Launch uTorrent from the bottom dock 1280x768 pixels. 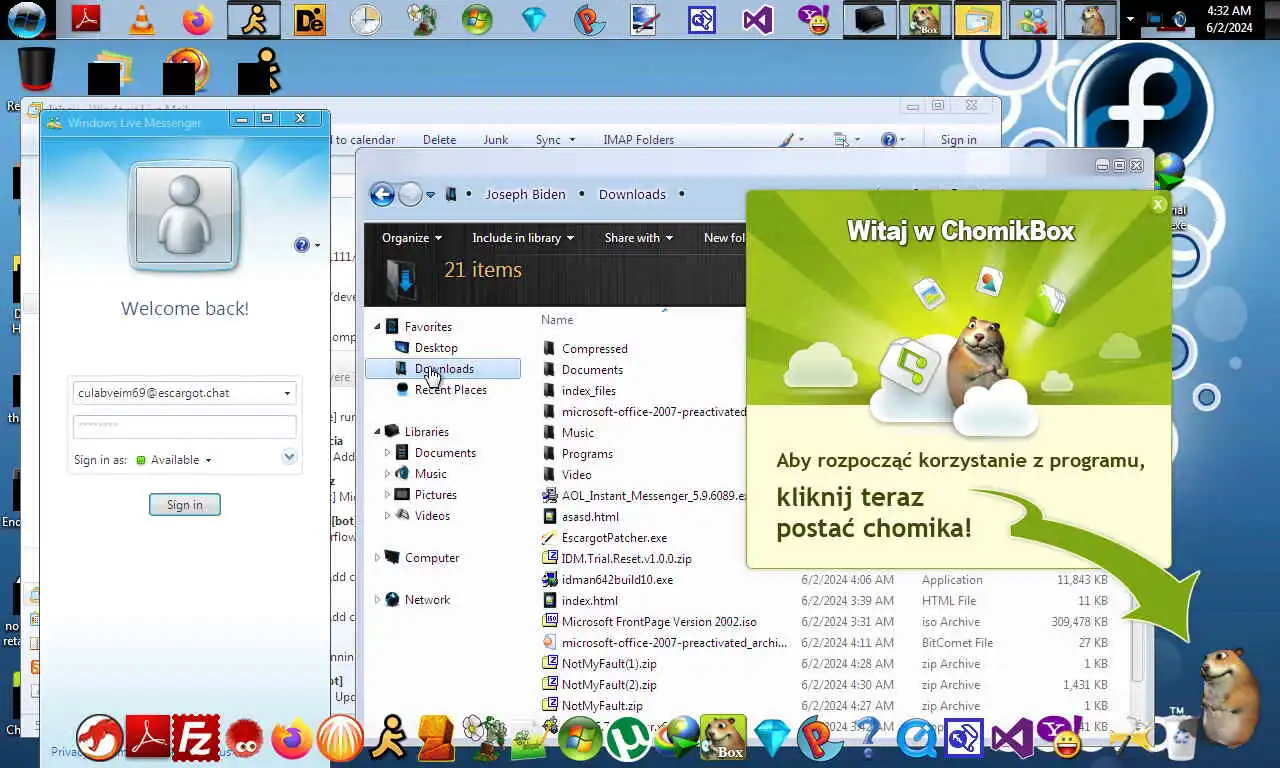(x=628, y=740)
